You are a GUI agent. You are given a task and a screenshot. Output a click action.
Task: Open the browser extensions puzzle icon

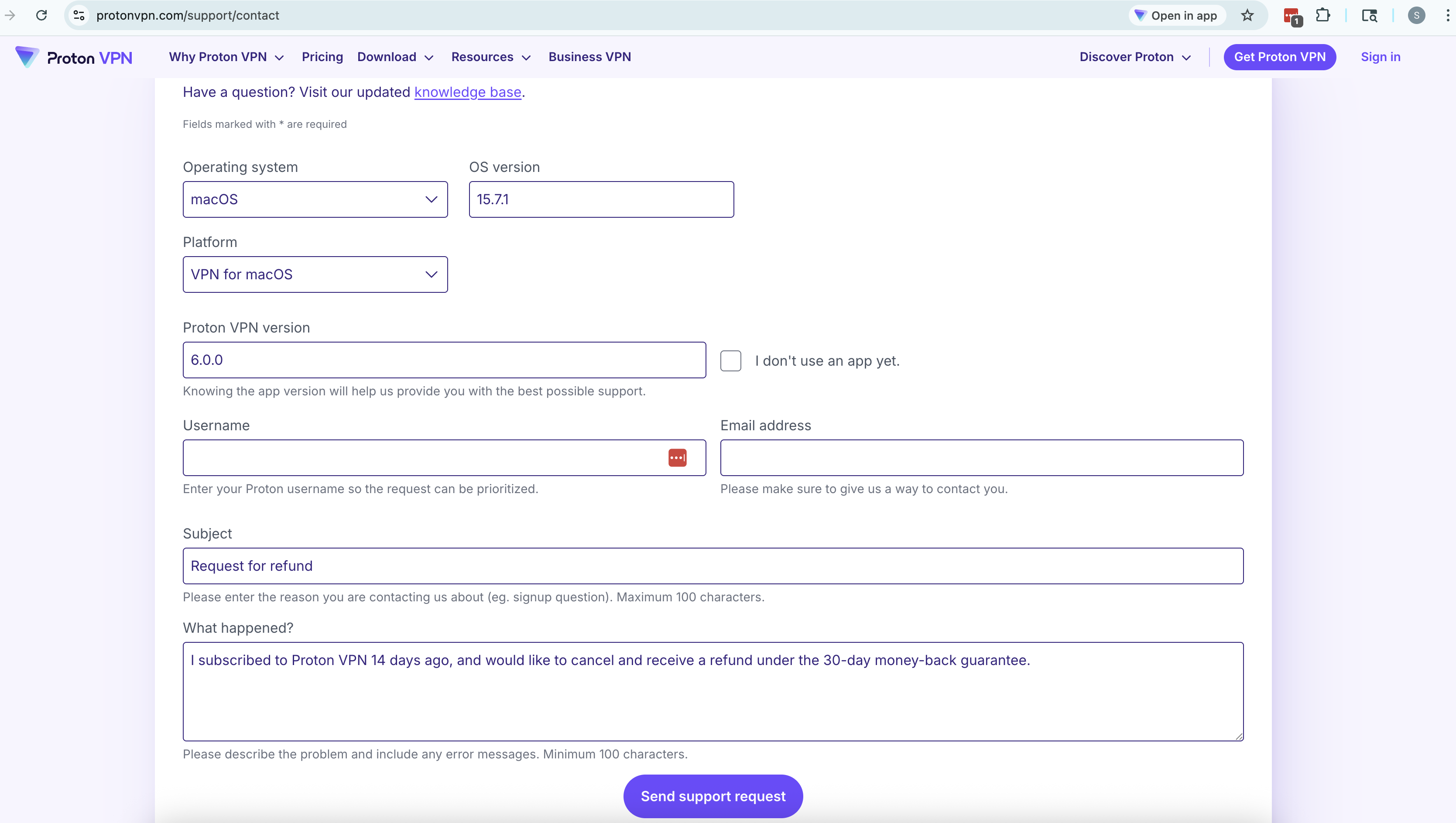point(1324,15)
